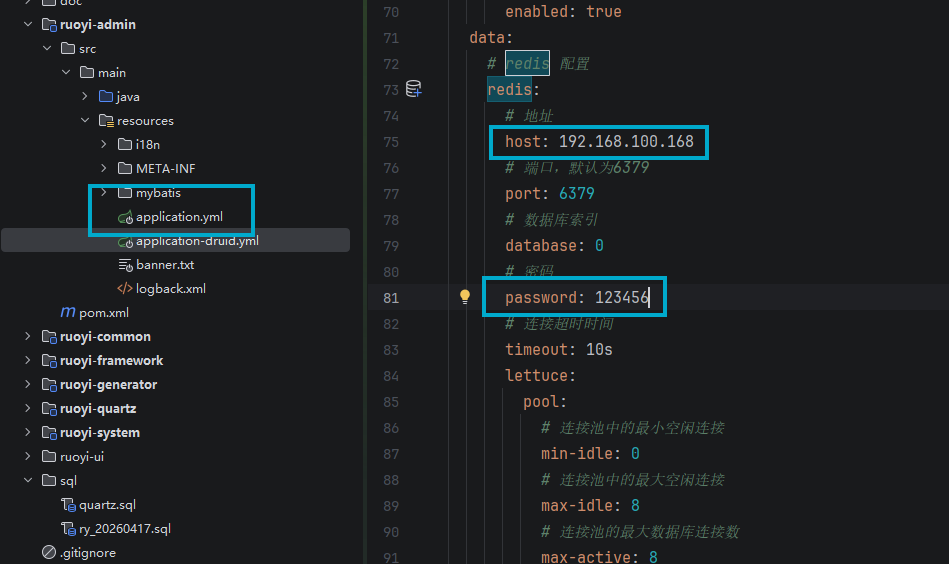
Task: Collapse the main folder
Action: pyautogui.click(x=66, y=72)
